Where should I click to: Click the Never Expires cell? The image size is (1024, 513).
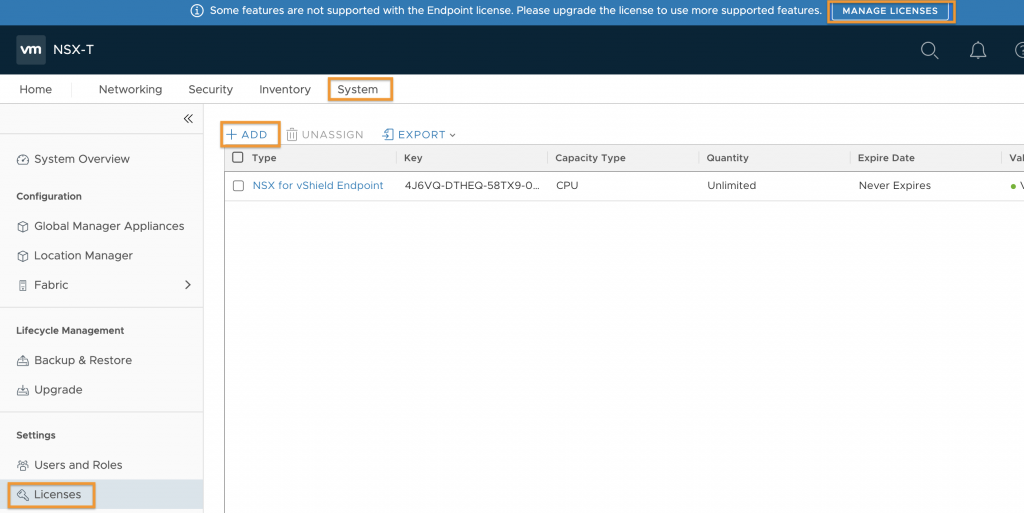pos(895,185)
